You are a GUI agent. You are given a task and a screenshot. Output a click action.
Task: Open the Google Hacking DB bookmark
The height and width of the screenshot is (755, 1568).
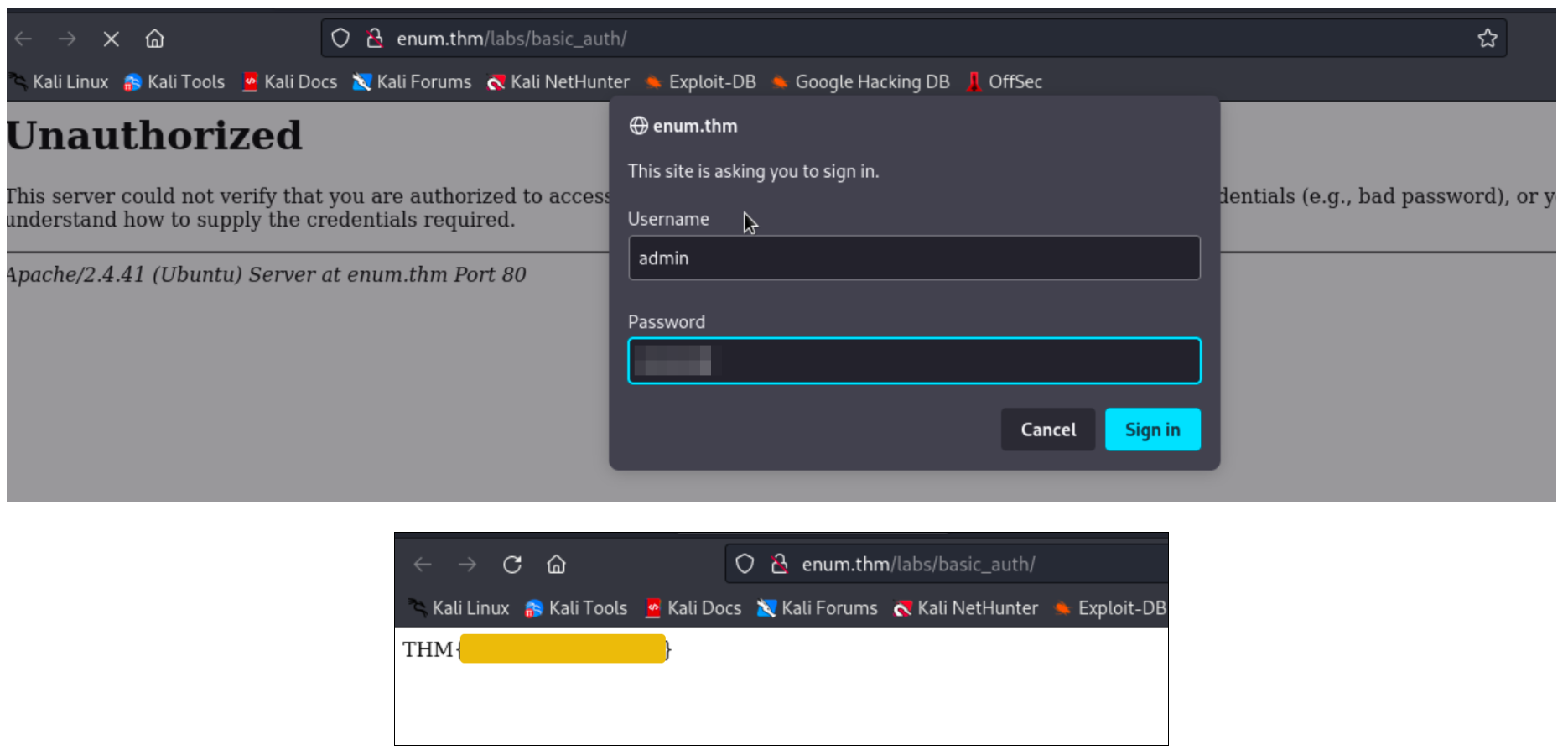point(861,81)
